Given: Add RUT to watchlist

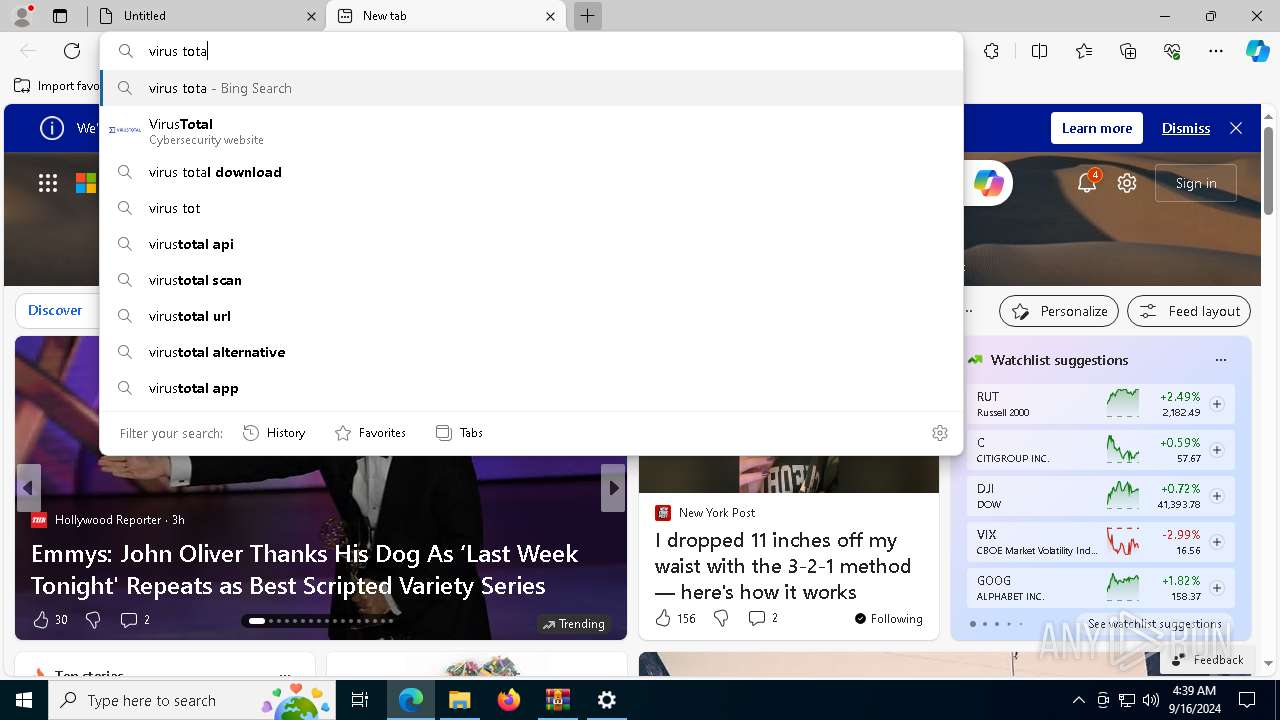Looking at the screenshot, I should (x=1217, y=404).
